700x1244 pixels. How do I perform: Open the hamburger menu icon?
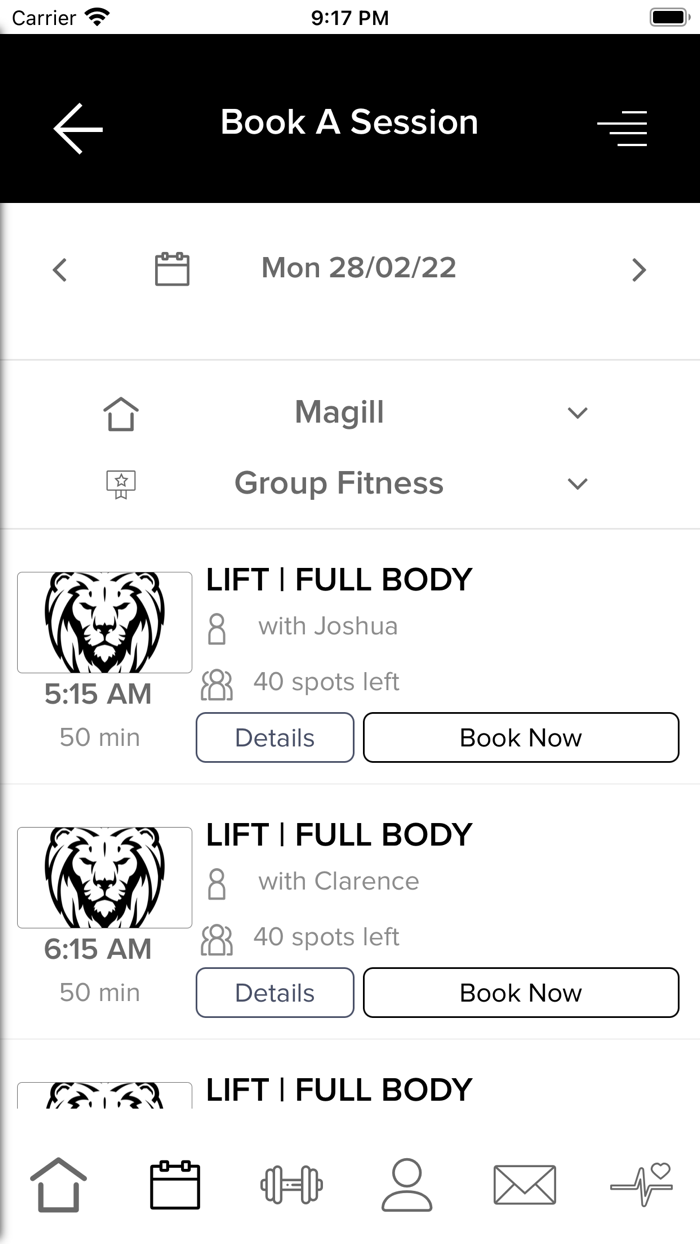point(623,128)
